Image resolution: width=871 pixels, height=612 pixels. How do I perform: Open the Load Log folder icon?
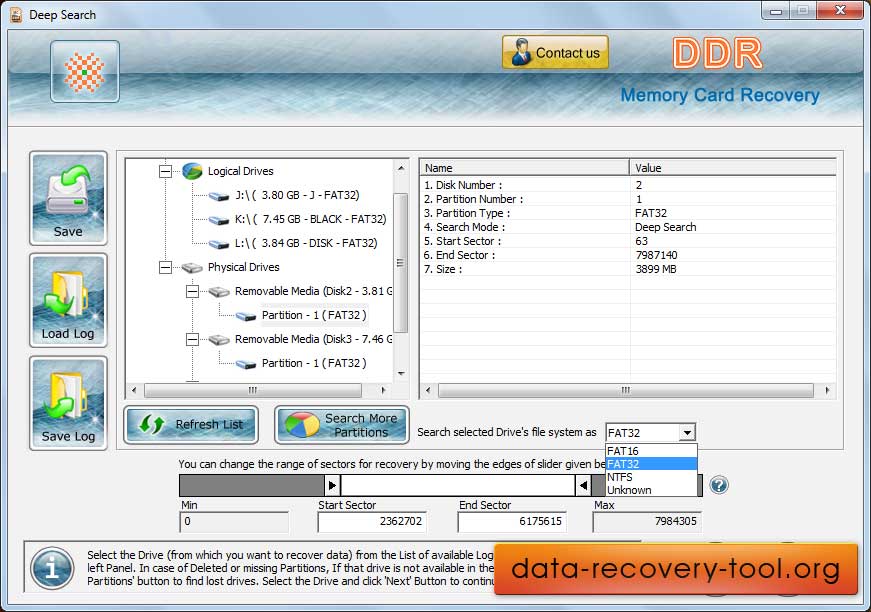point(68,300)
